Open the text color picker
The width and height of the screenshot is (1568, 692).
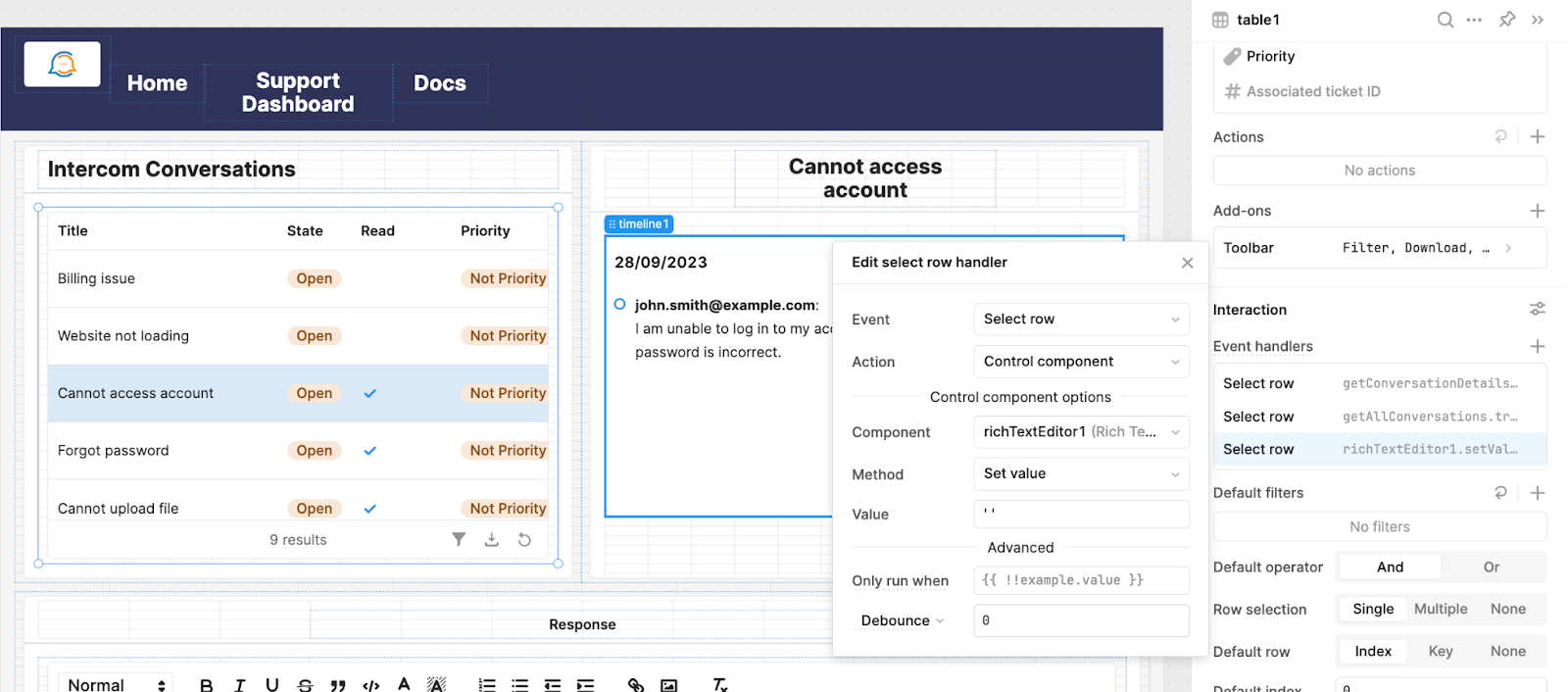pyautogui.click(x=404, y=685)
